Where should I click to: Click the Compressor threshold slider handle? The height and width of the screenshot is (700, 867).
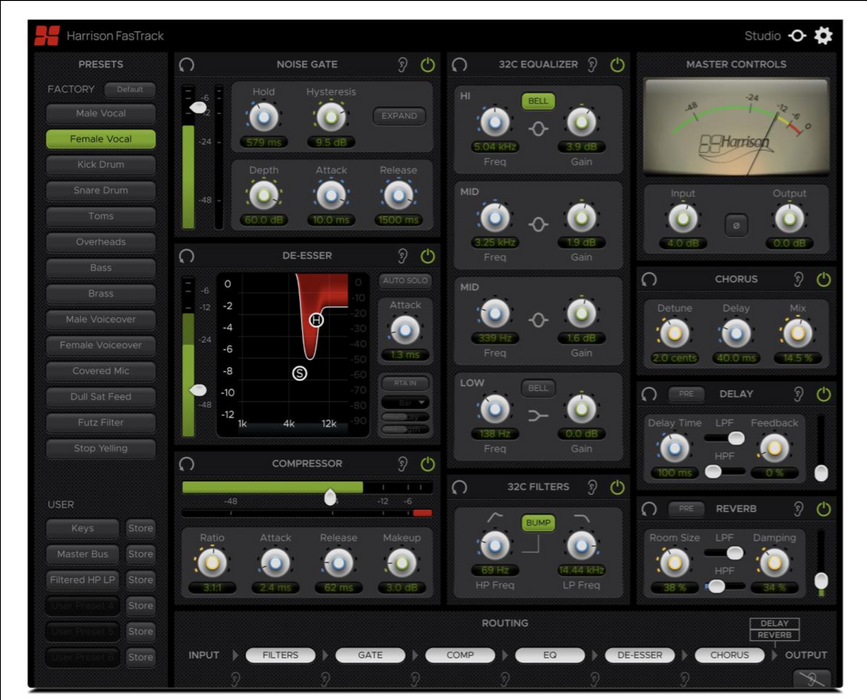tap(330, 497)
